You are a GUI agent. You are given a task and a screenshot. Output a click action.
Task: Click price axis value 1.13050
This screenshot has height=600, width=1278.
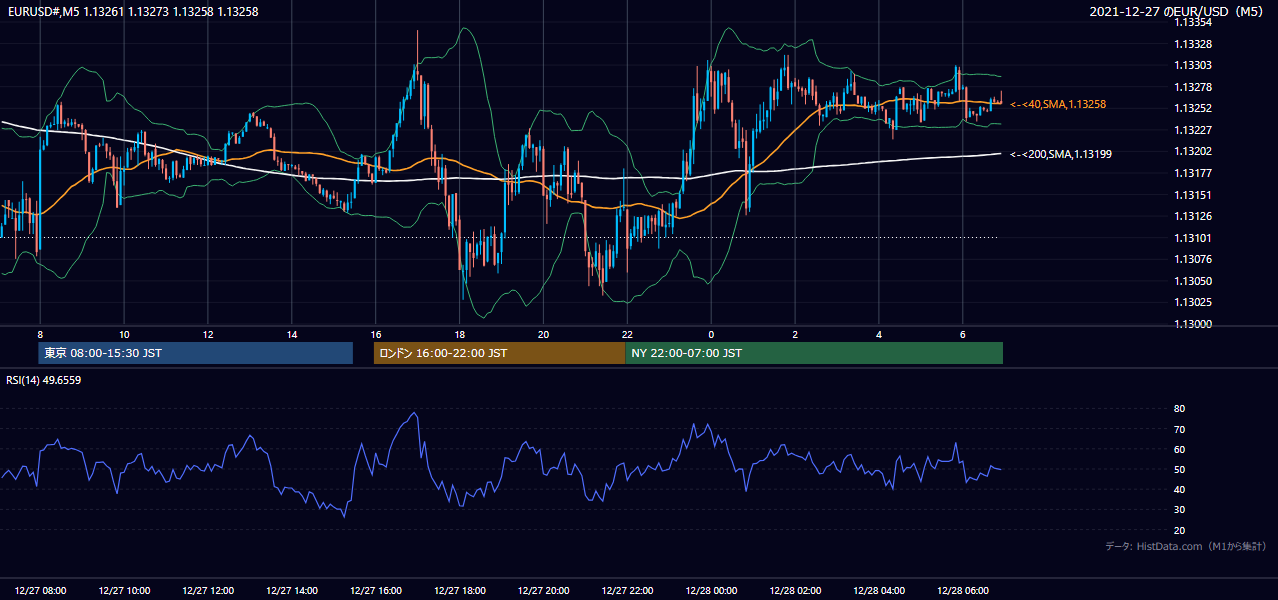point(1193,281)
